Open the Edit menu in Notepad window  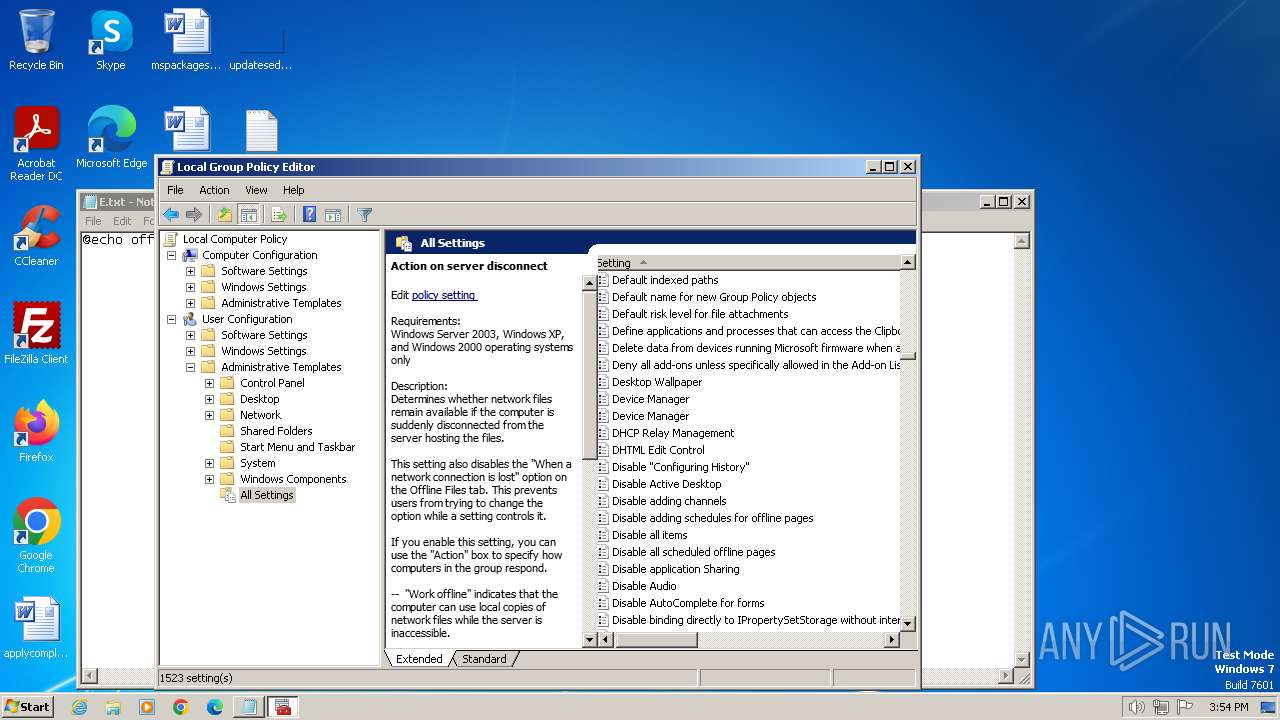122,221
